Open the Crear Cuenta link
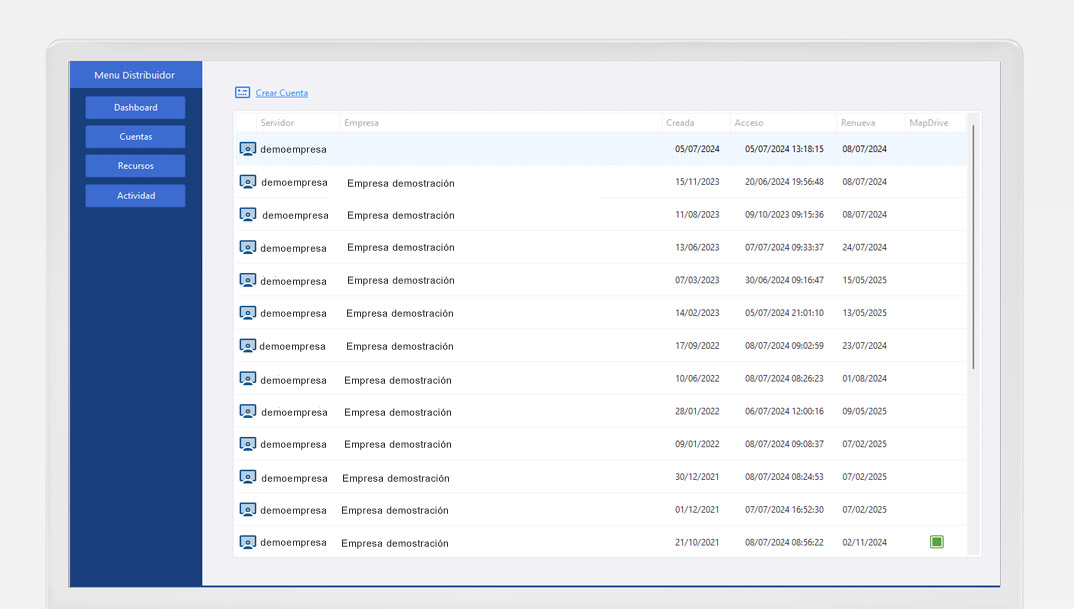 282,93
